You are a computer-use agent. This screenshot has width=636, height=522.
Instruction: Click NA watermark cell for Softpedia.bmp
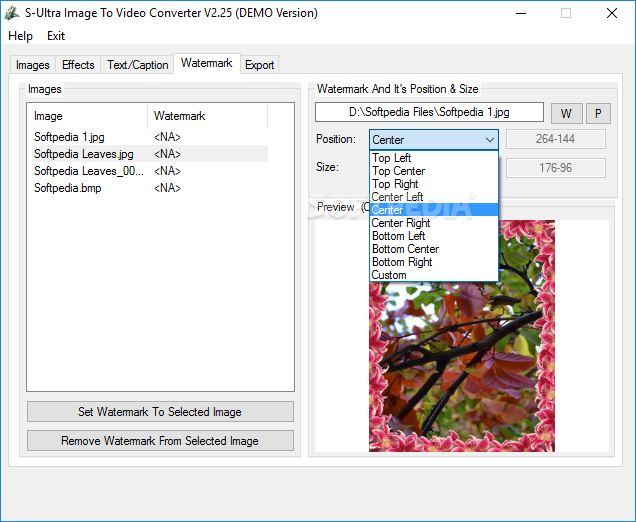coord(167,188)
